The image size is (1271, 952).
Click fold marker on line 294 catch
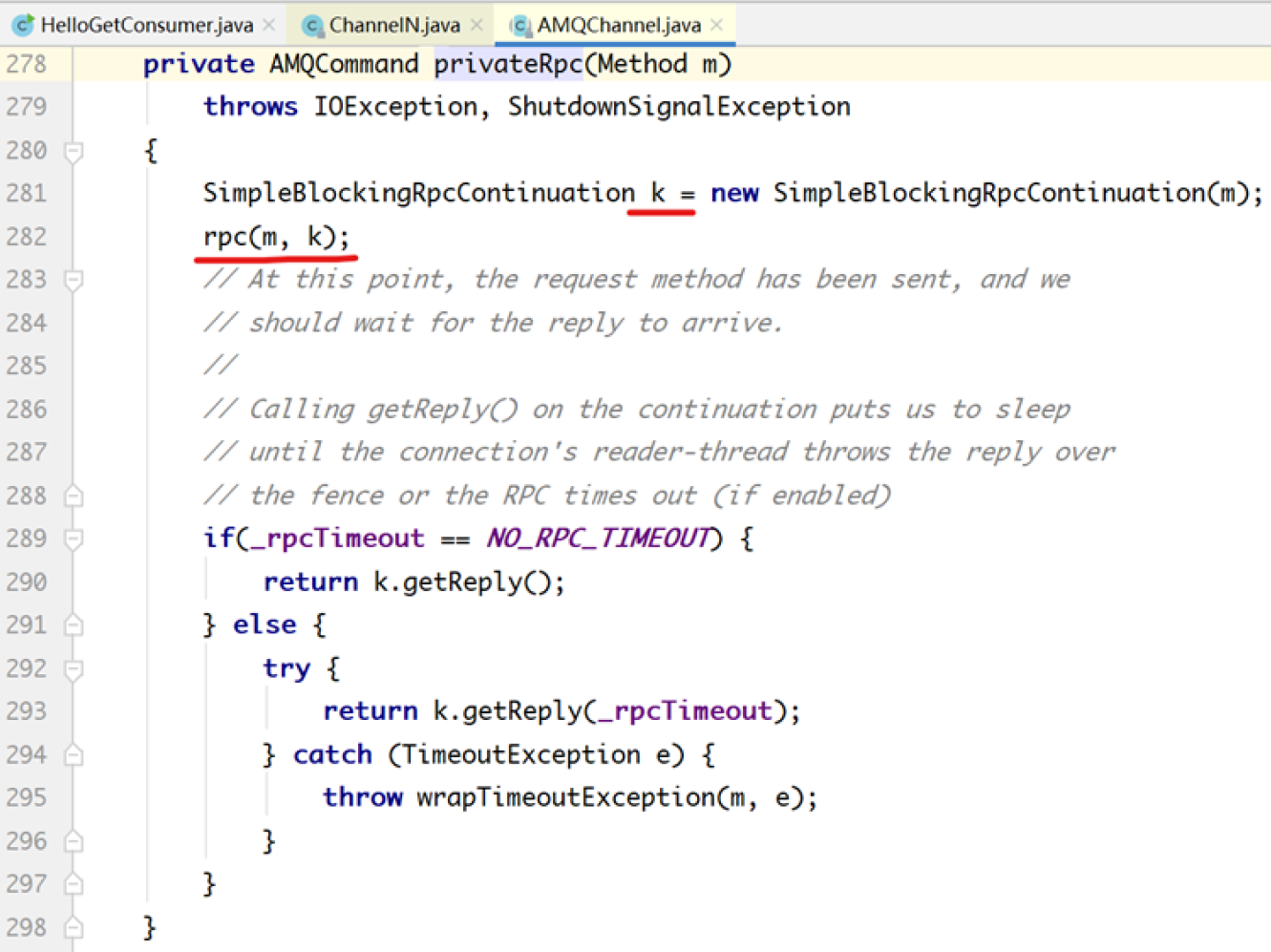(74, 755)
